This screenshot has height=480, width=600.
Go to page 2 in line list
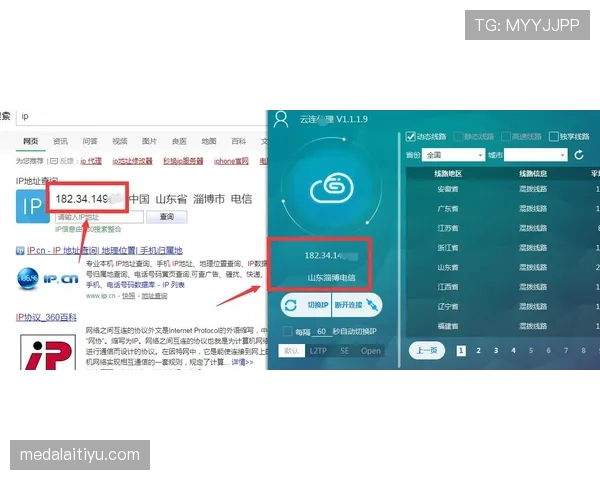pos(478,350)
